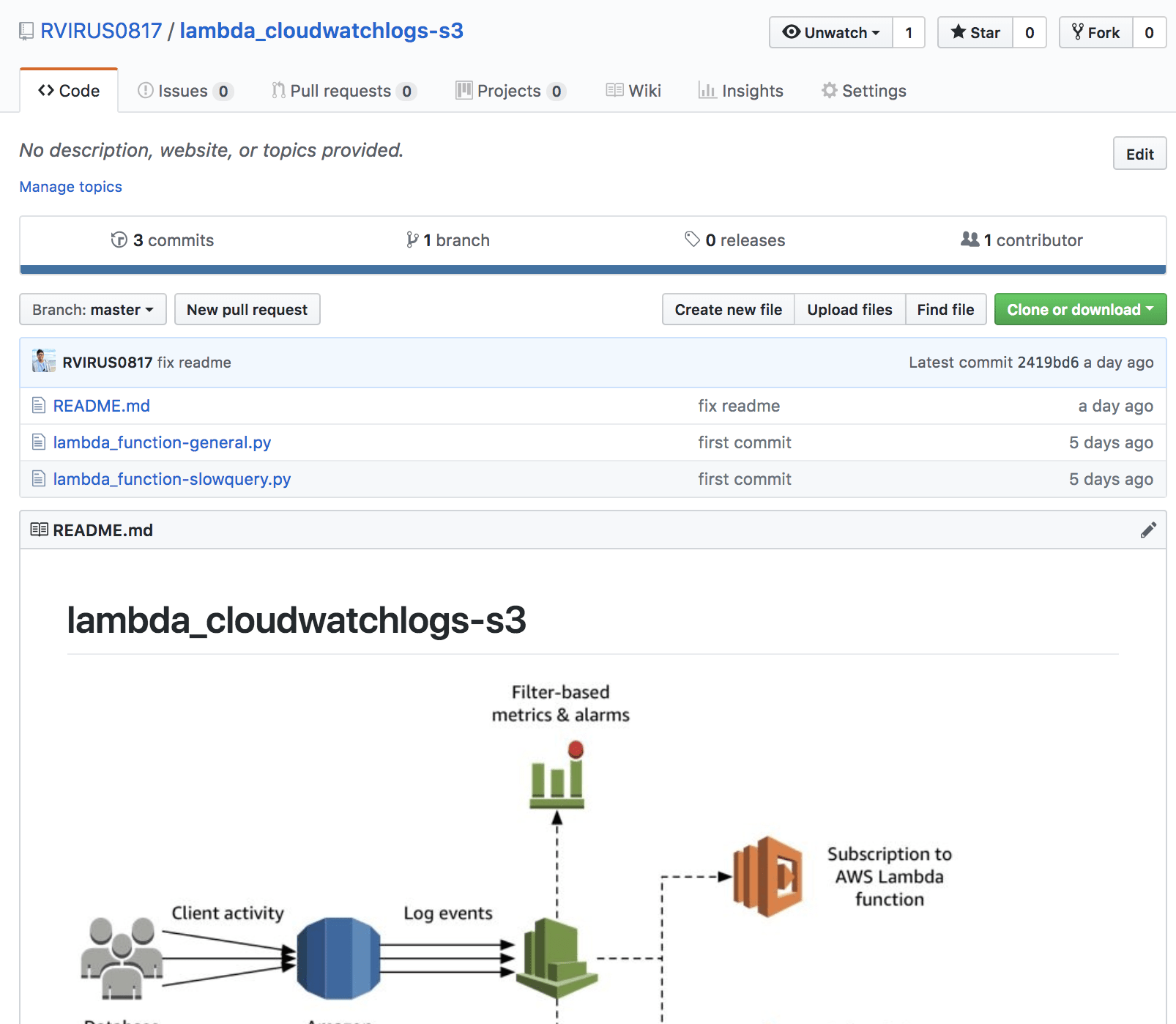The image size is (1176, 1024).
Task: View the 1 branch list
Action: pyautogui.click(x=448, y=240)
